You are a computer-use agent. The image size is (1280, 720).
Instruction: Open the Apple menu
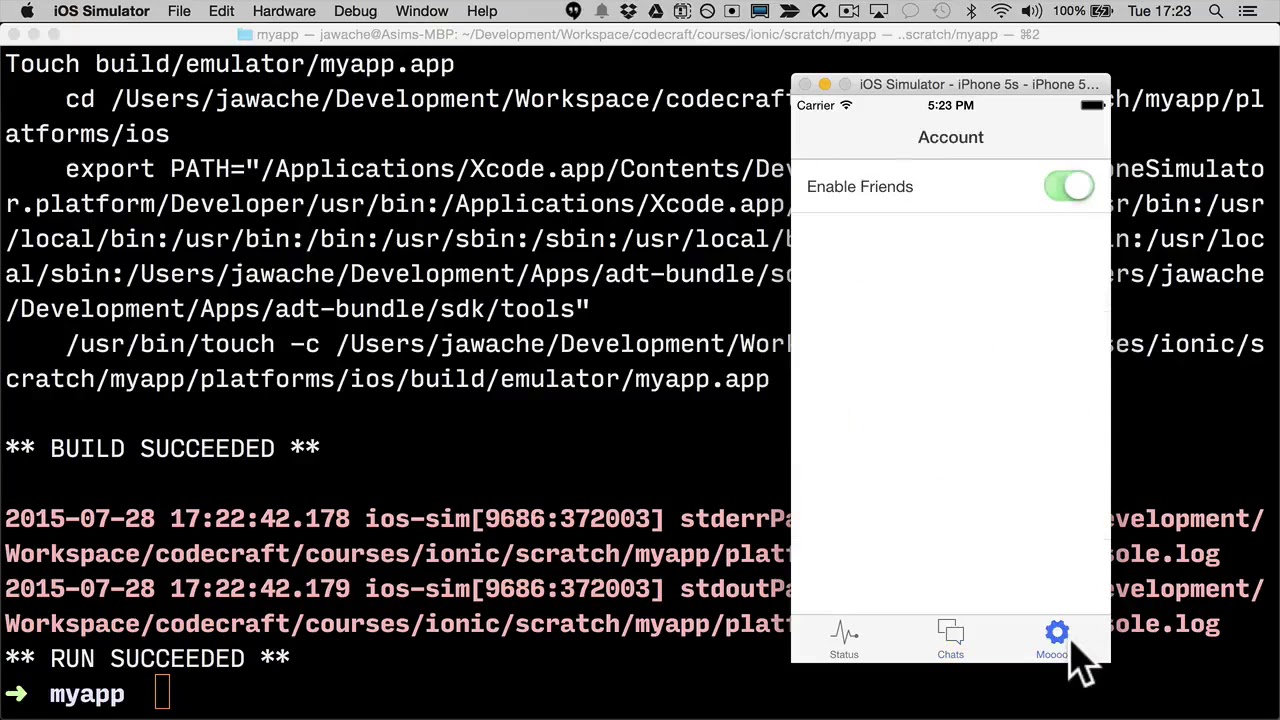27,11
